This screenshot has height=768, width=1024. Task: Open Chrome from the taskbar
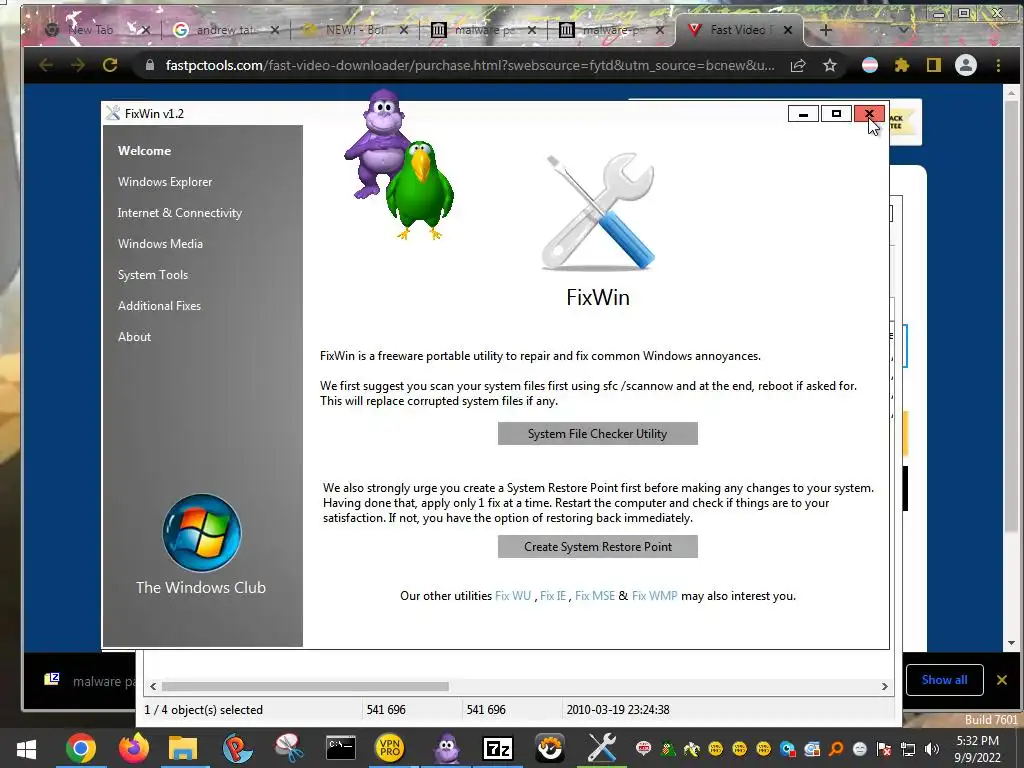[81, 748]
